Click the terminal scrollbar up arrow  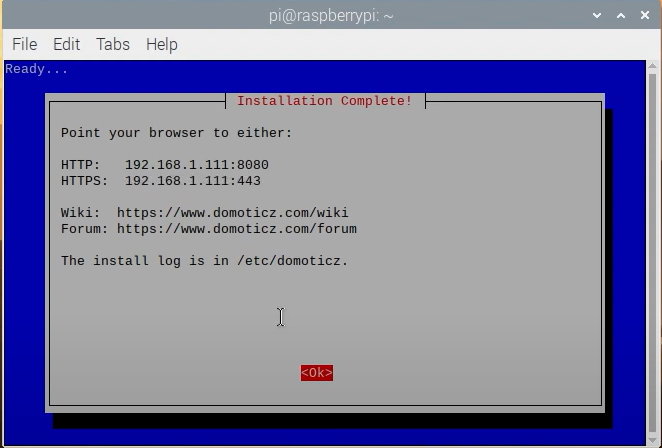(x=652, y=66)
